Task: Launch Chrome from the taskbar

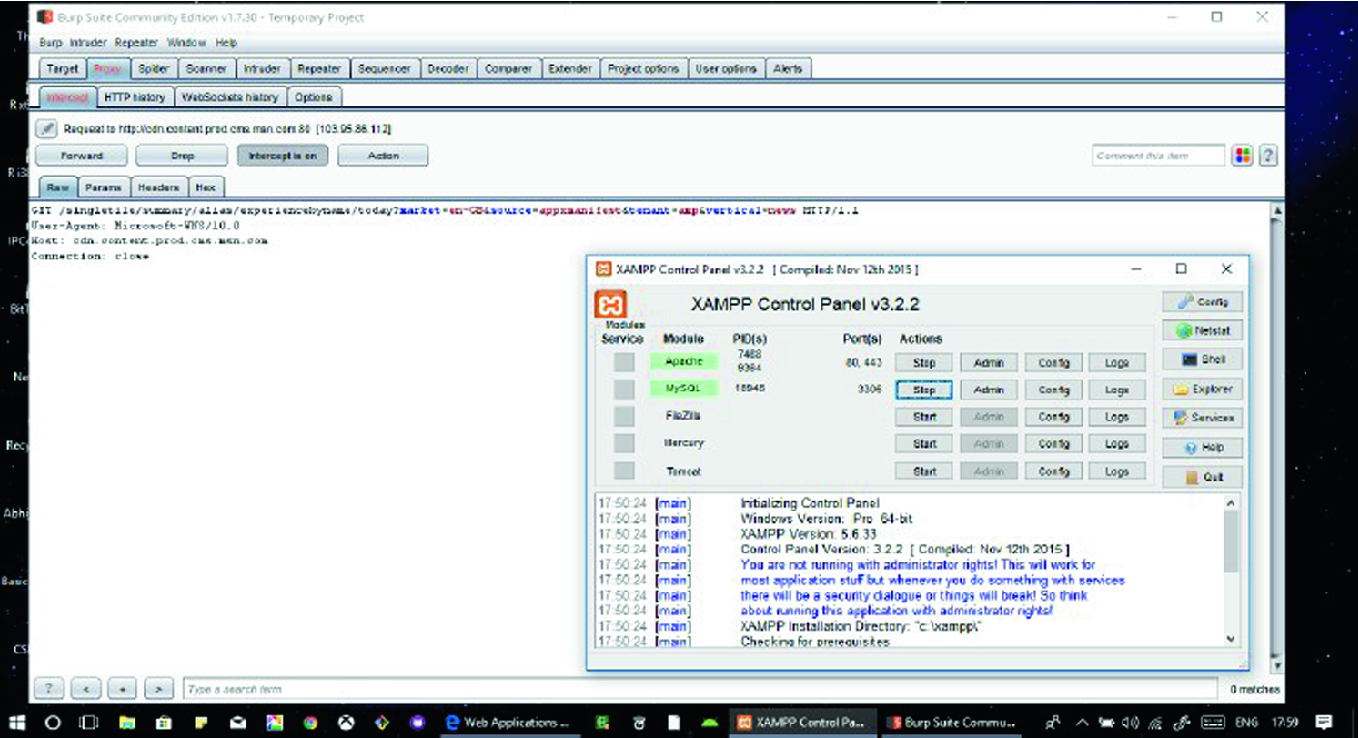Action: coord(310,721)
